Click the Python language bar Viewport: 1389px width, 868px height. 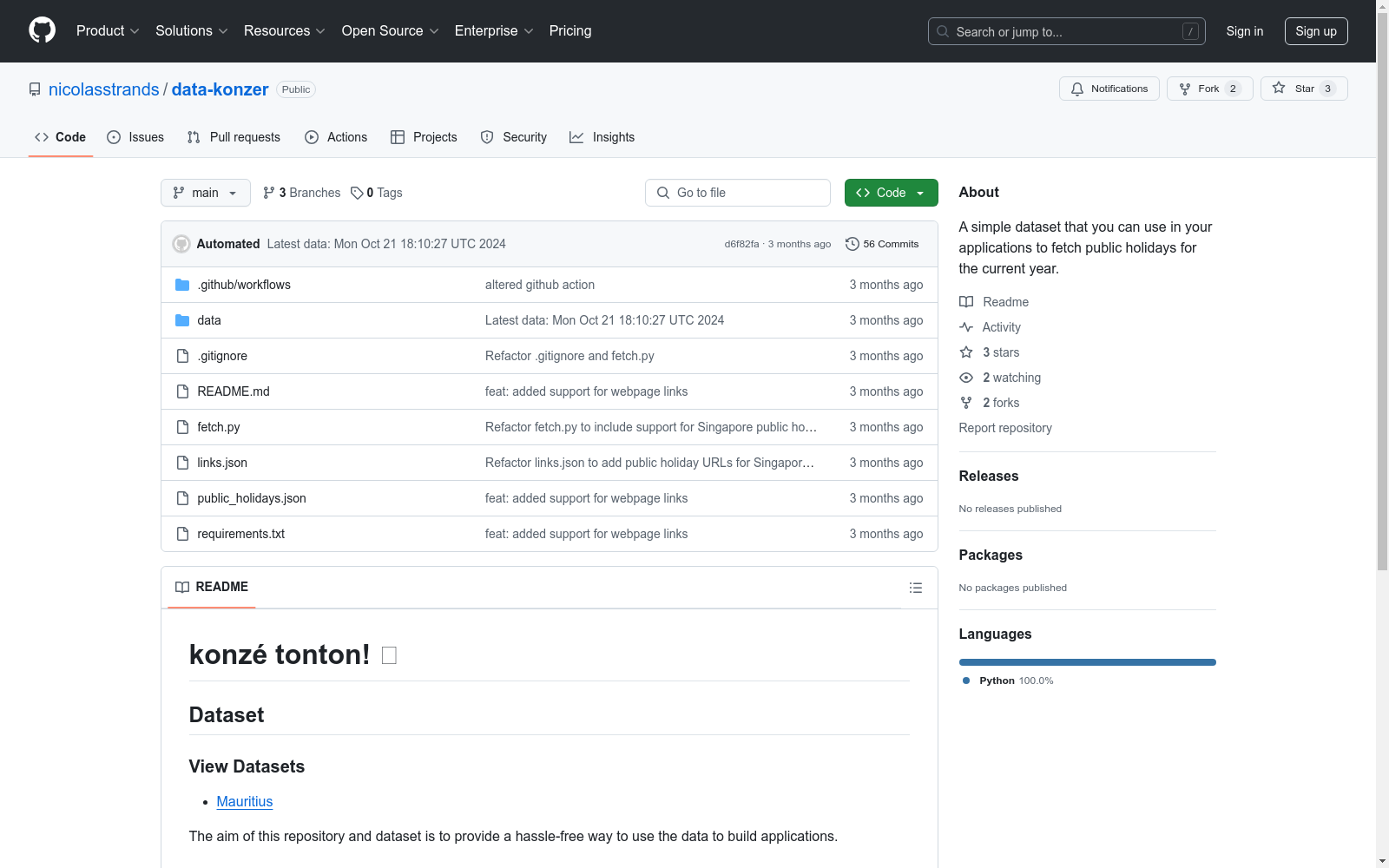click(1088, 662)
